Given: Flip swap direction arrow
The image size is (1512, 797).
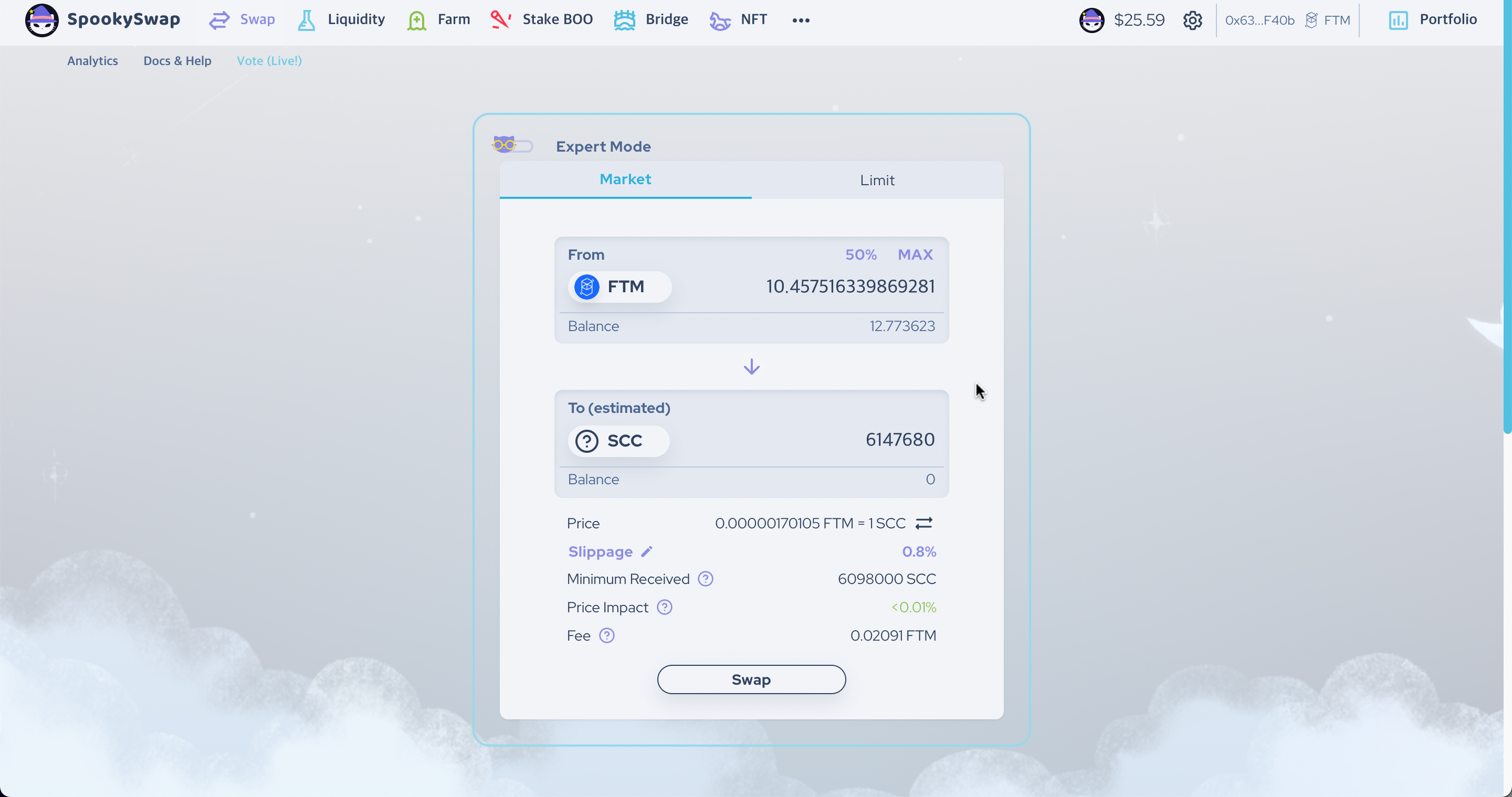Looking at the screenshot, I should click(x=751, y=367).
